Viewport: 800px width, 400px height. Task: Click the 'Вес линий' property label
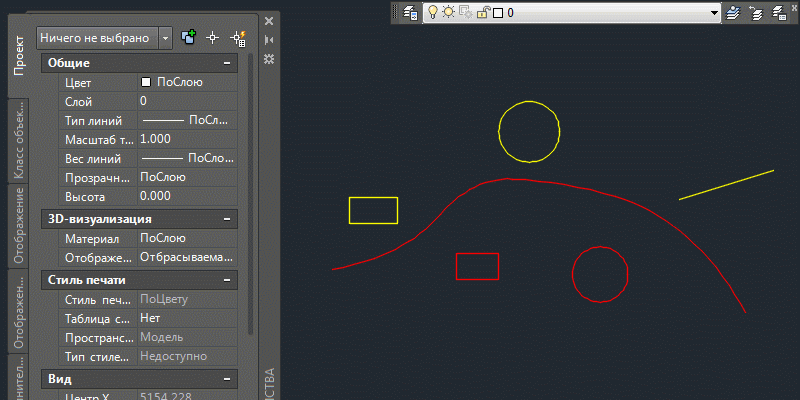tap(93, 159)
